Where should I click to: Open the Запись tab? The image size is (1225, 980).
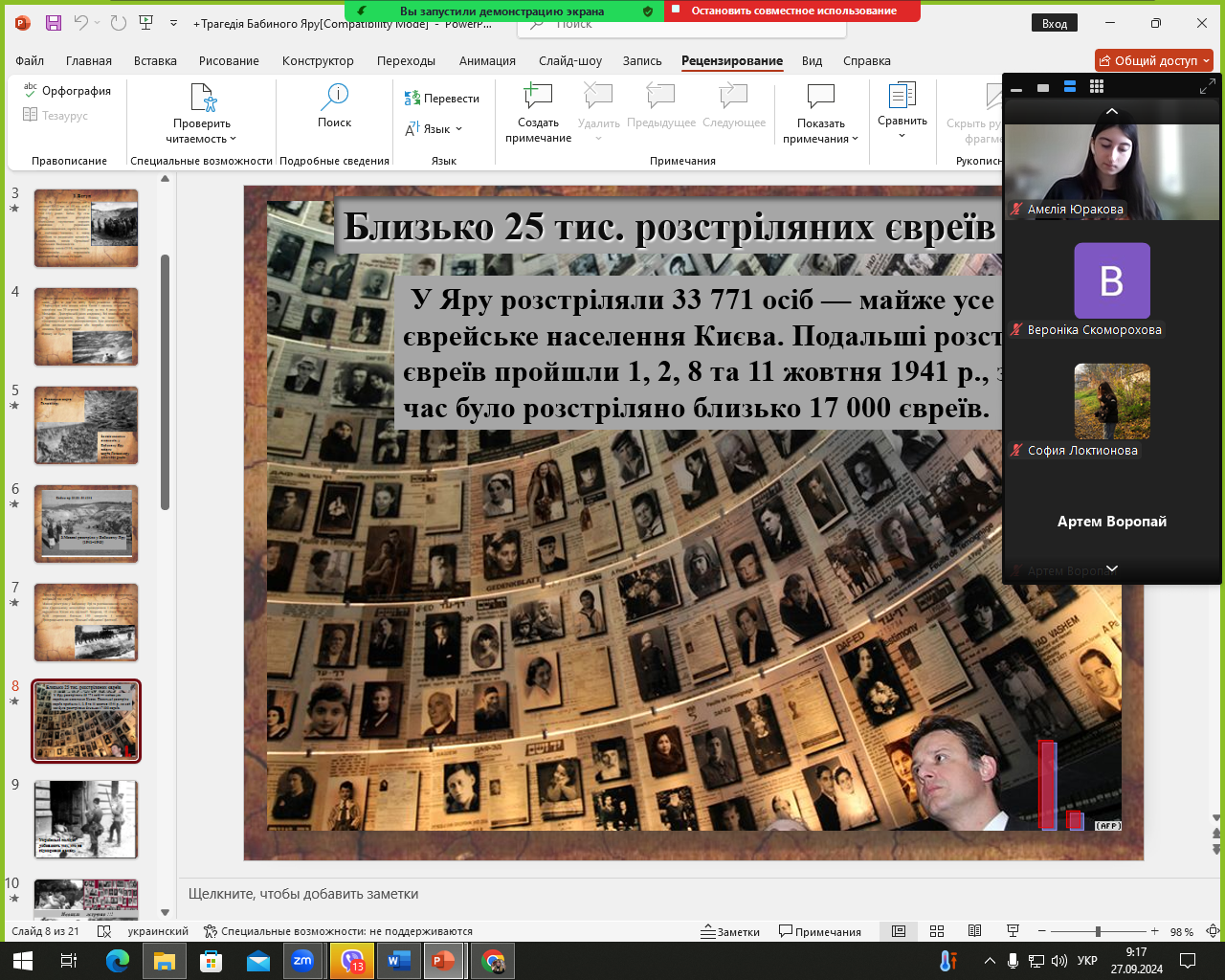[642, 60]
